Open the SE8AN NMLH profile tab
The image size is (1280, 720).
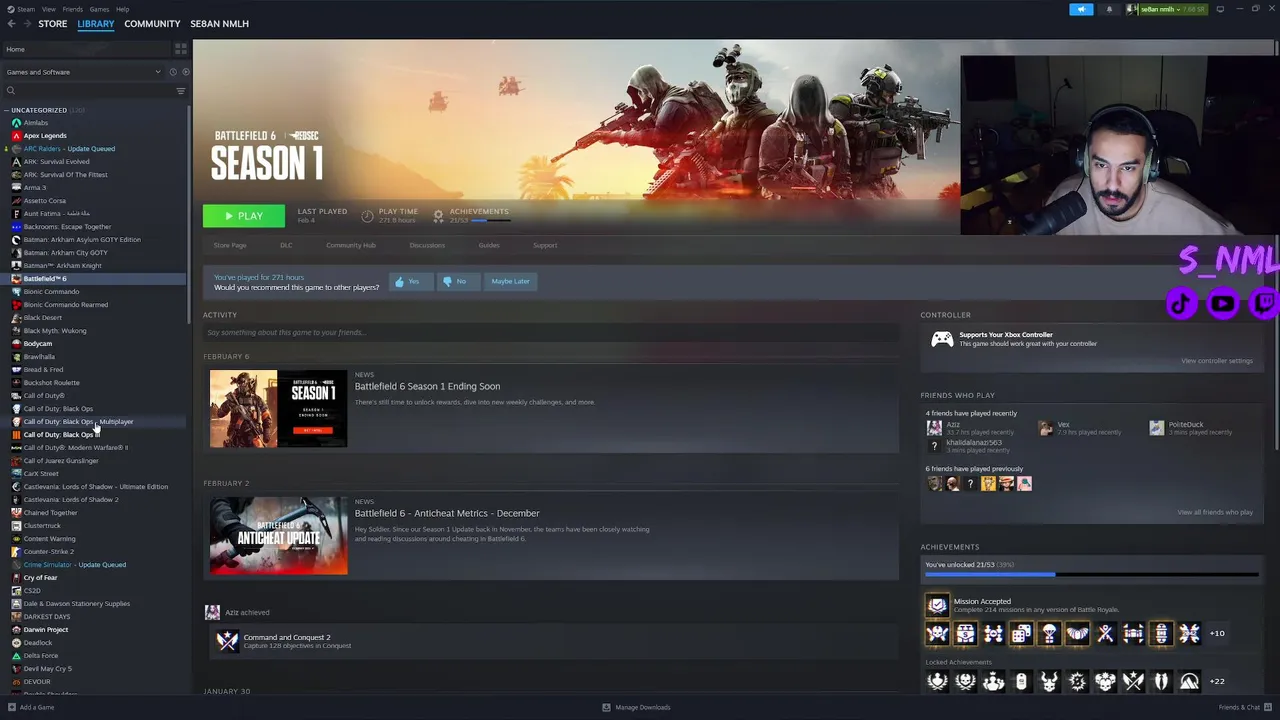219,24
